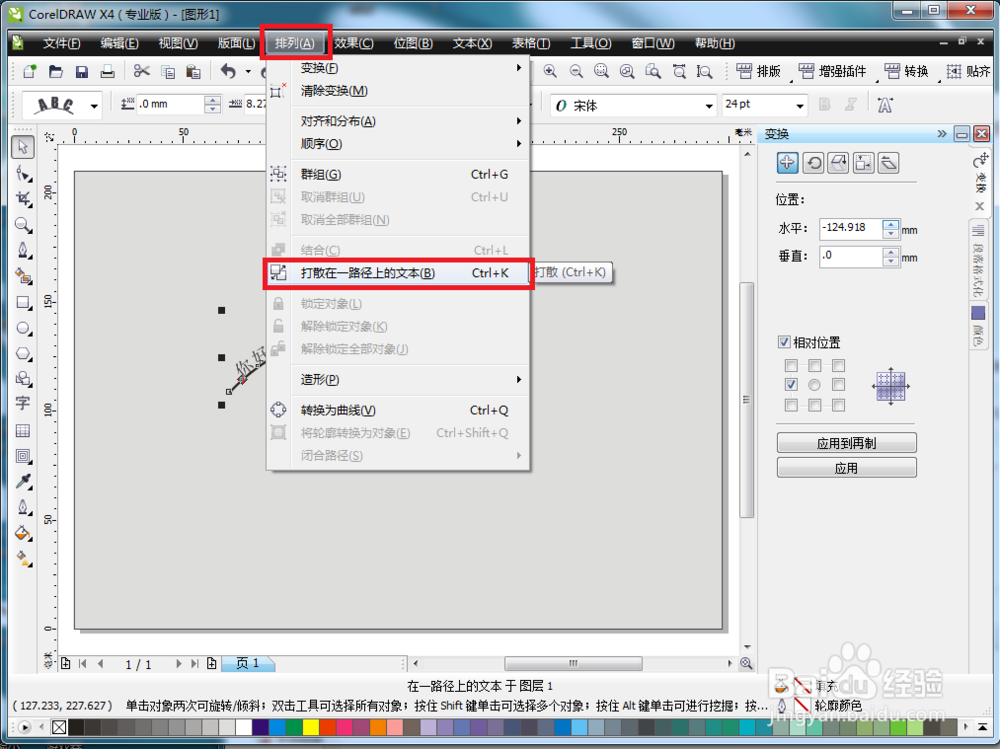1000x749 pixels.
Task: Click the 应用 button
Action: tap(846, 468)
